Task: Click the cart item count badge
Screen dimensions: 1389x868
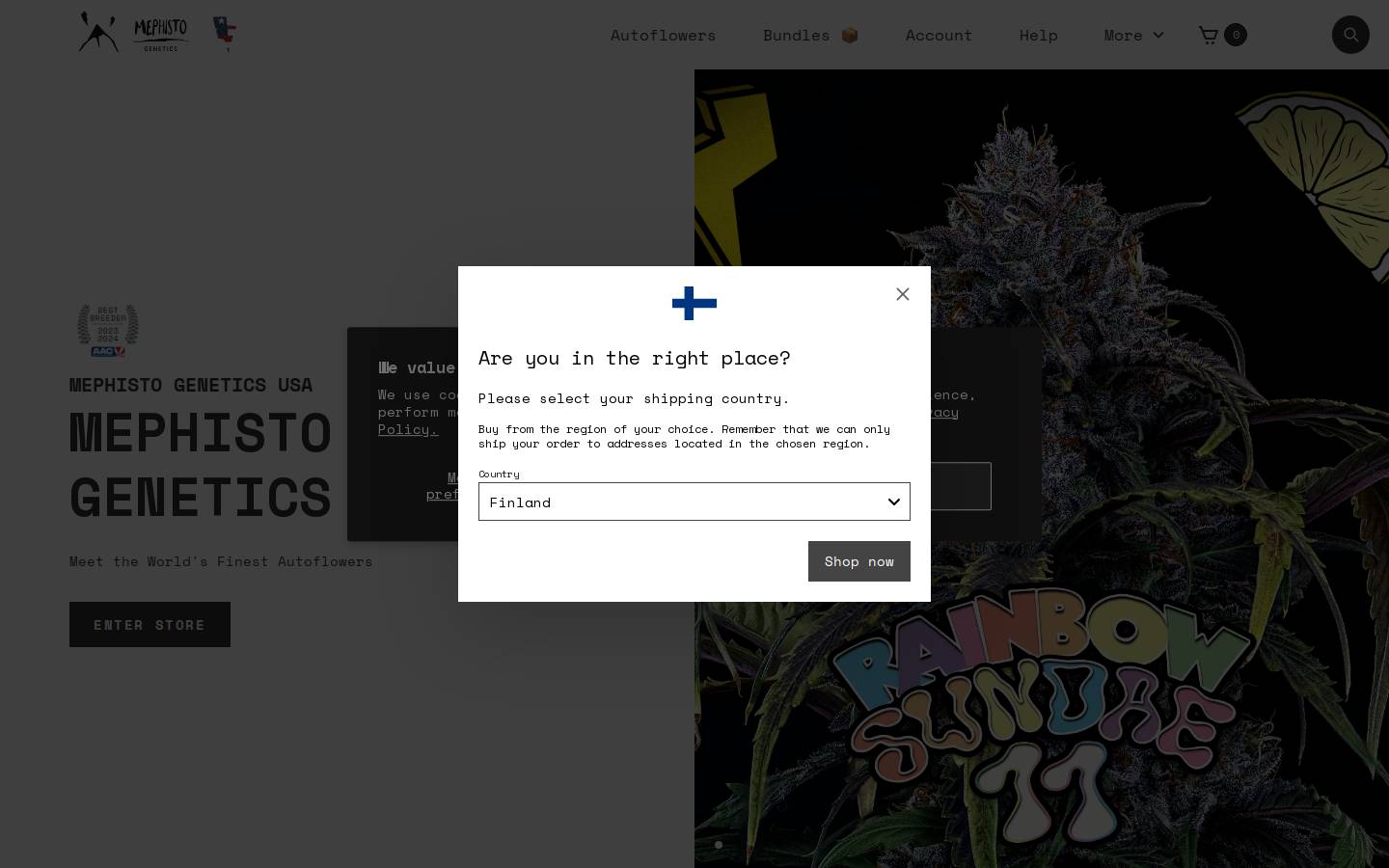Action: (1236, 35)
